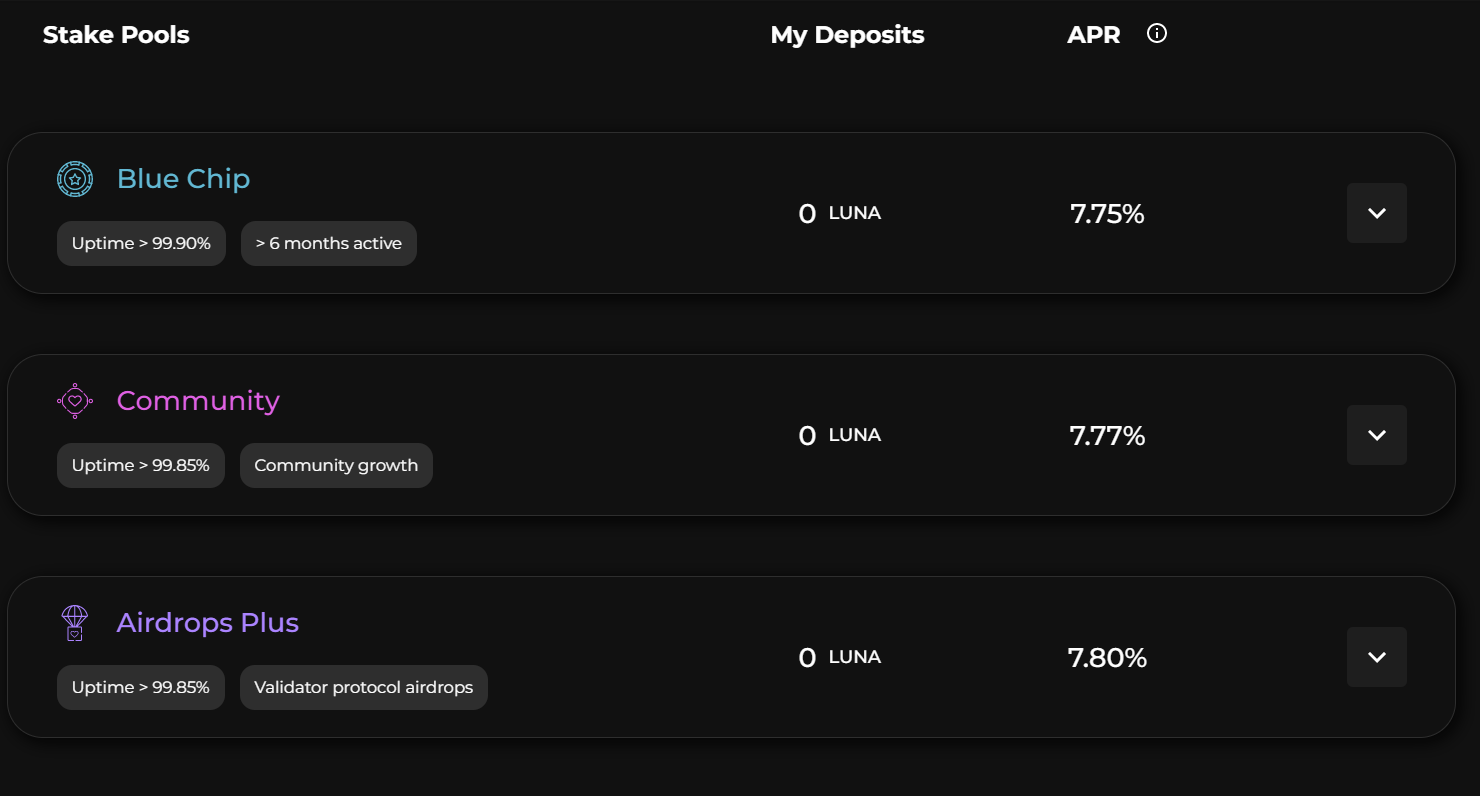The width and height of the screenshot is (1480, 796).
Task: Click the My Deposits column header
Action: [x=847, y=35]
